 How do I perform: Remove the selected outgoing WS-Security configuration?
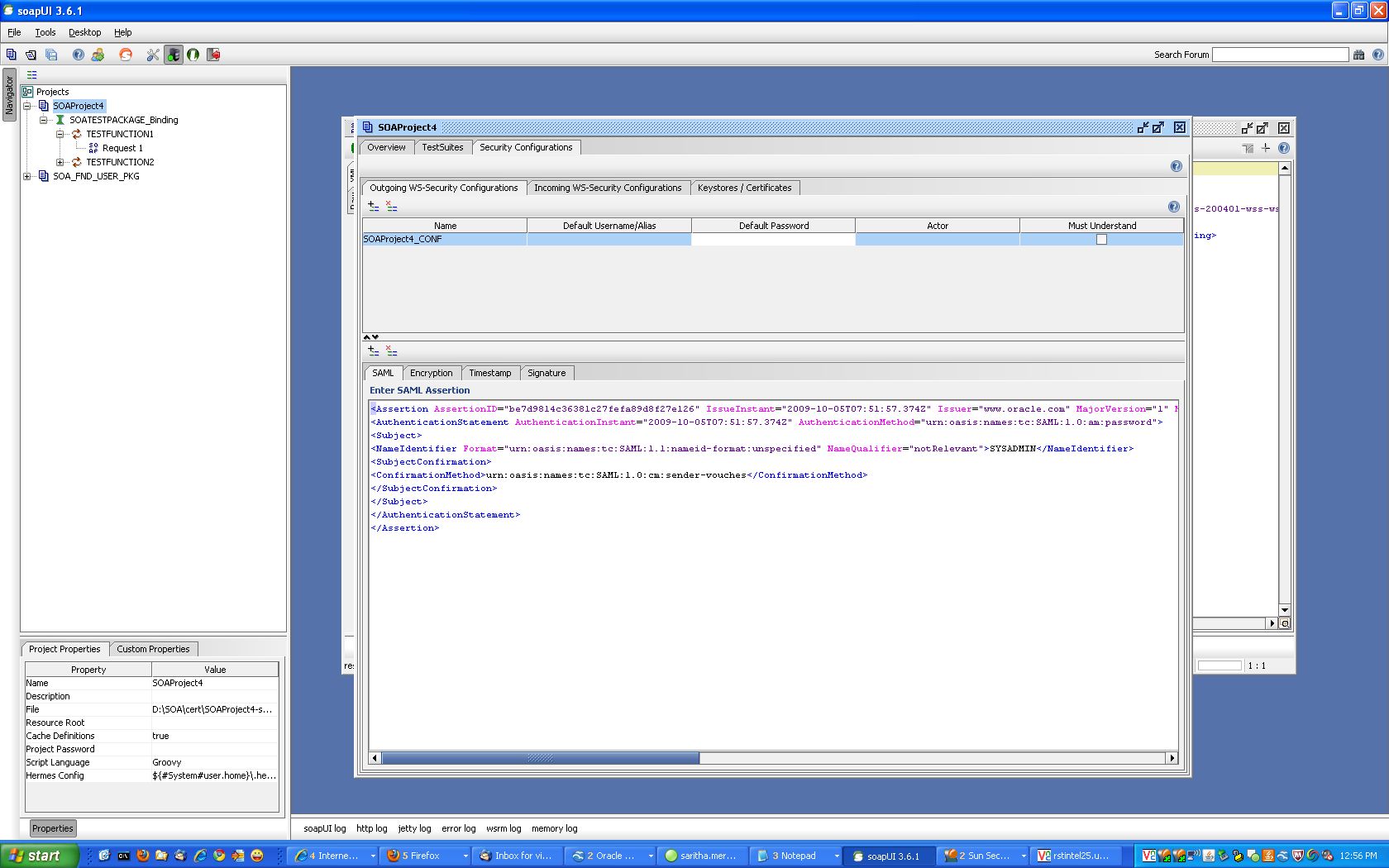coord(392,206)
